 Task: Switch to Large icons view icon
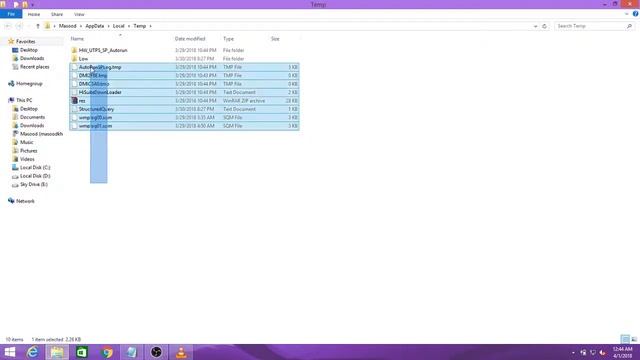[x=634, y=340]
